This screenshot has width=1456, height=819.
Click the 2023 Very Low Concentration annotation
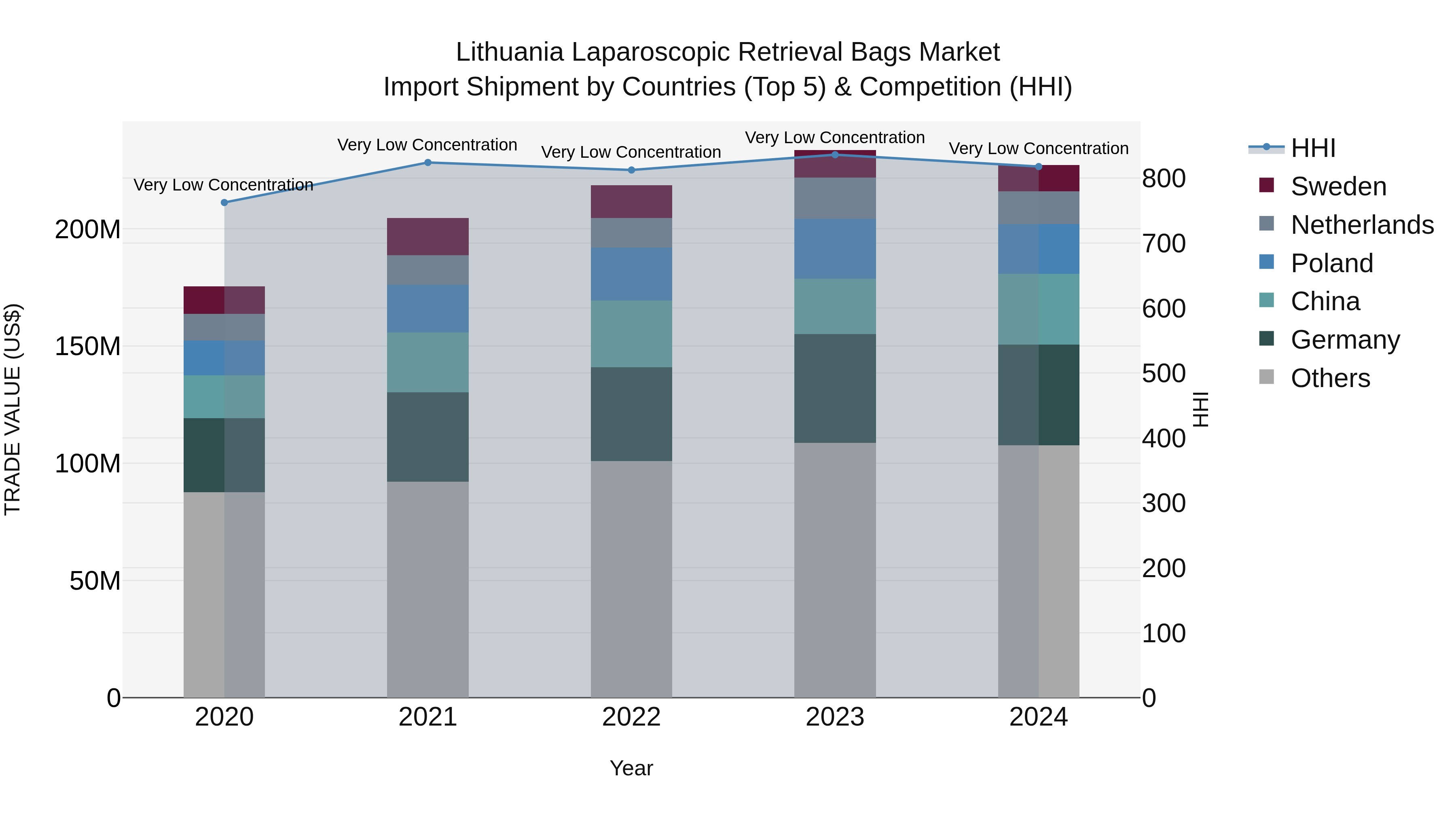835,138
